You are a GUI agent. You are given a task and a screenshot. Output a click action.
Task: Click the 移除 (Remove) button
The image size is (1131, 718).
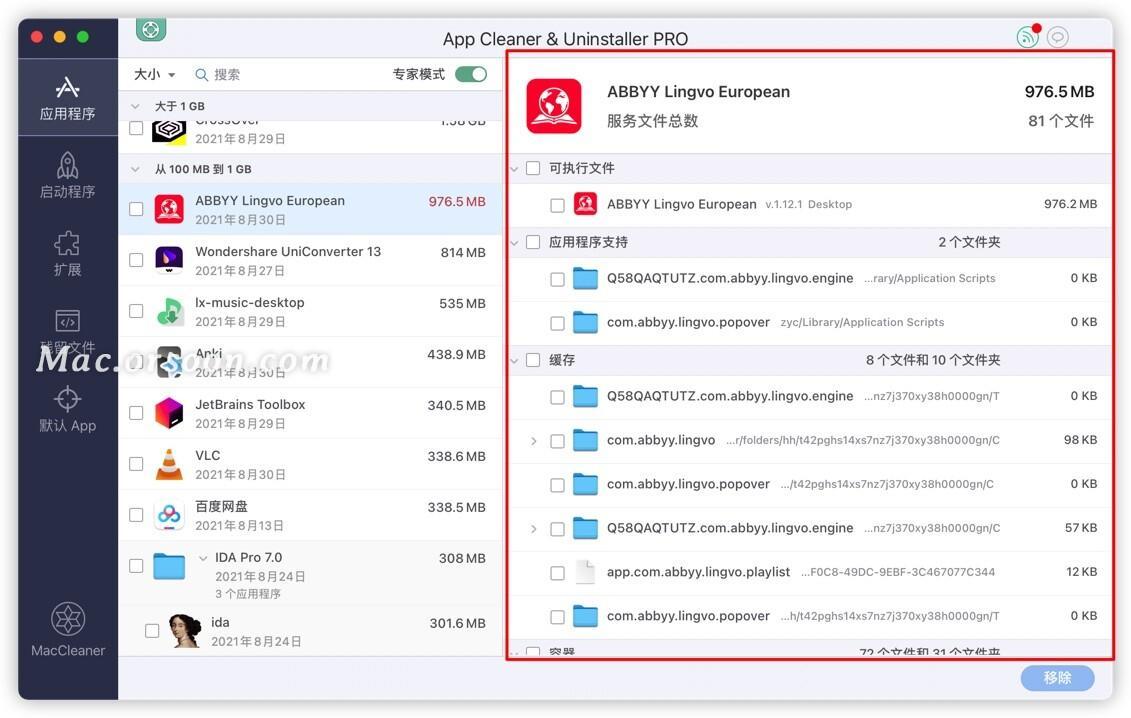point(1056,677)
